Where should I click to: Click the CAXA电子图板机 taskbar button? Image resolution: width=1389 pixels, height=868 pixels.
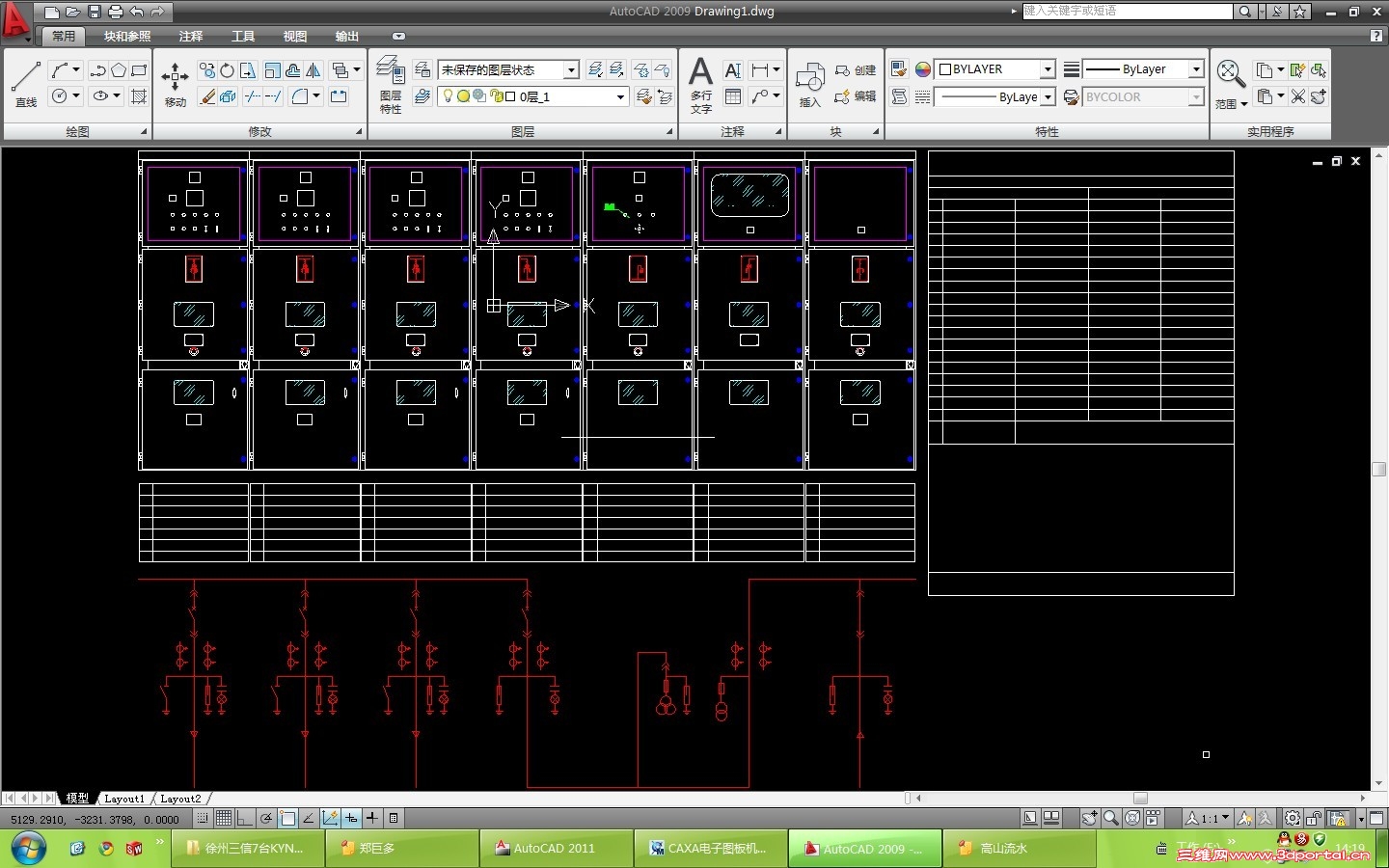pos(711,849)
